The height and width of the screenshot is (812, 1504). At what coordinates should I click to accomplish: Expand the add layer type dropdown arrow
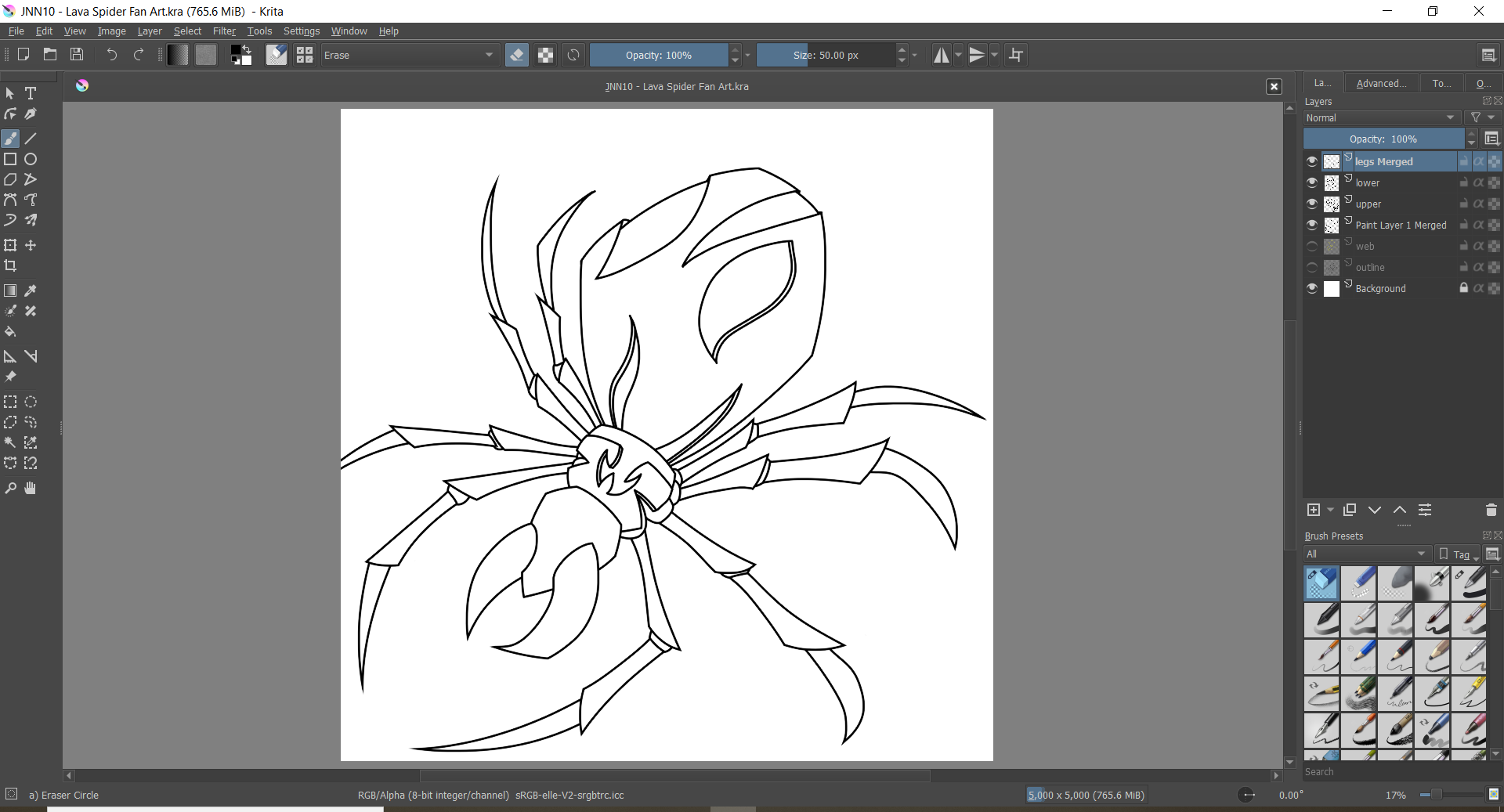(1330, 510)
